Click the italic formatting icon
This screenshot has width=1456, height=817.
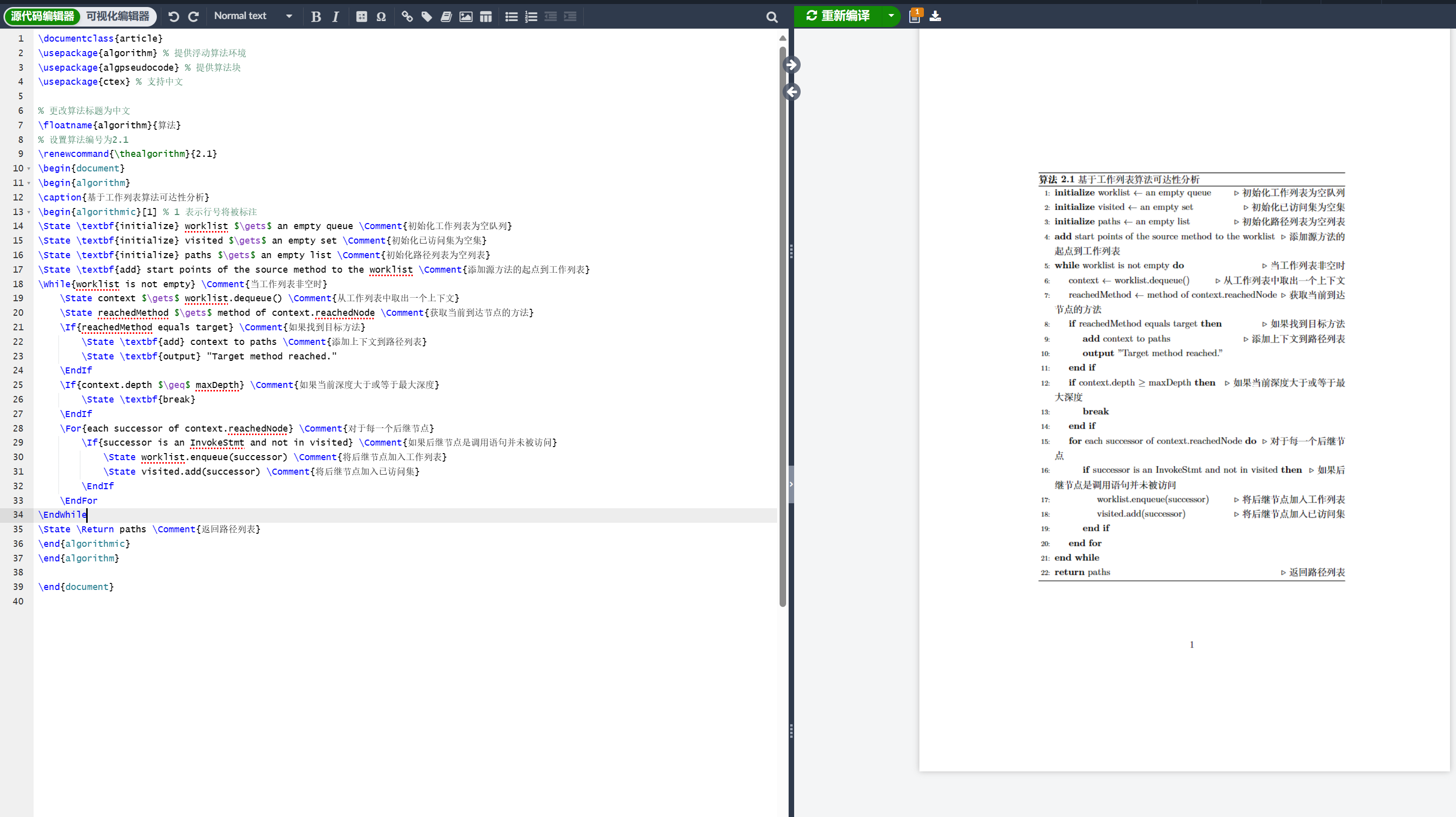pos(335,16)
